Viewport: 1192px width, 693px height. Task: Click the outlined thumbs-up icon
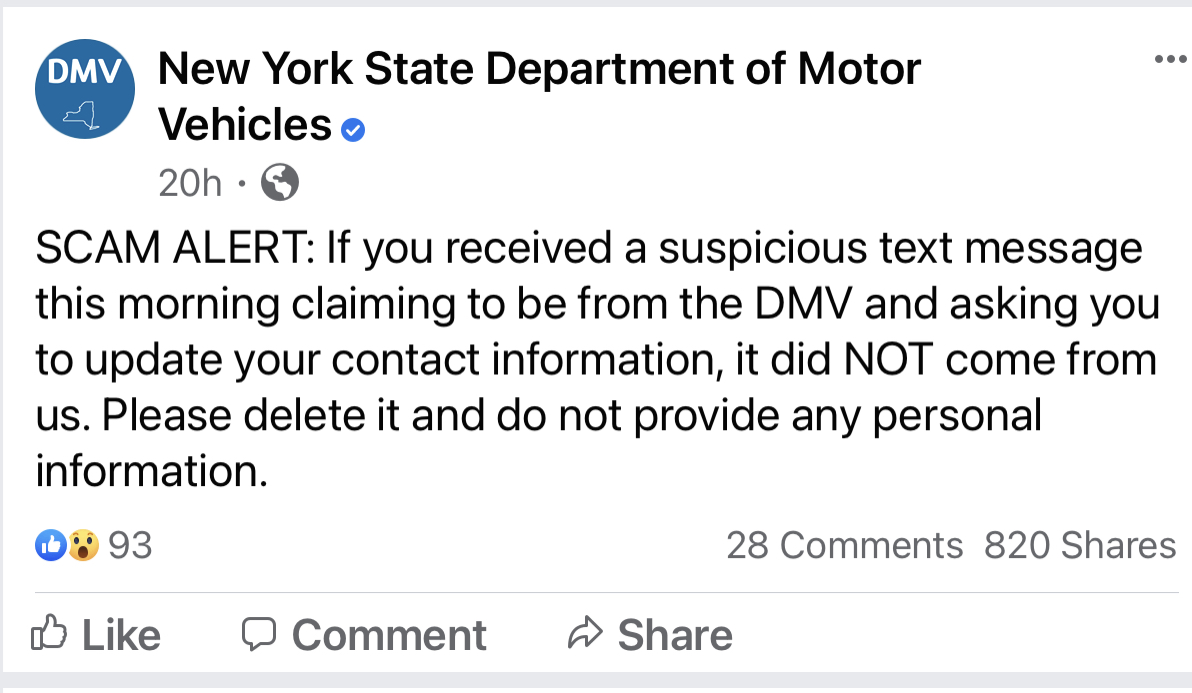click(49, 634)
